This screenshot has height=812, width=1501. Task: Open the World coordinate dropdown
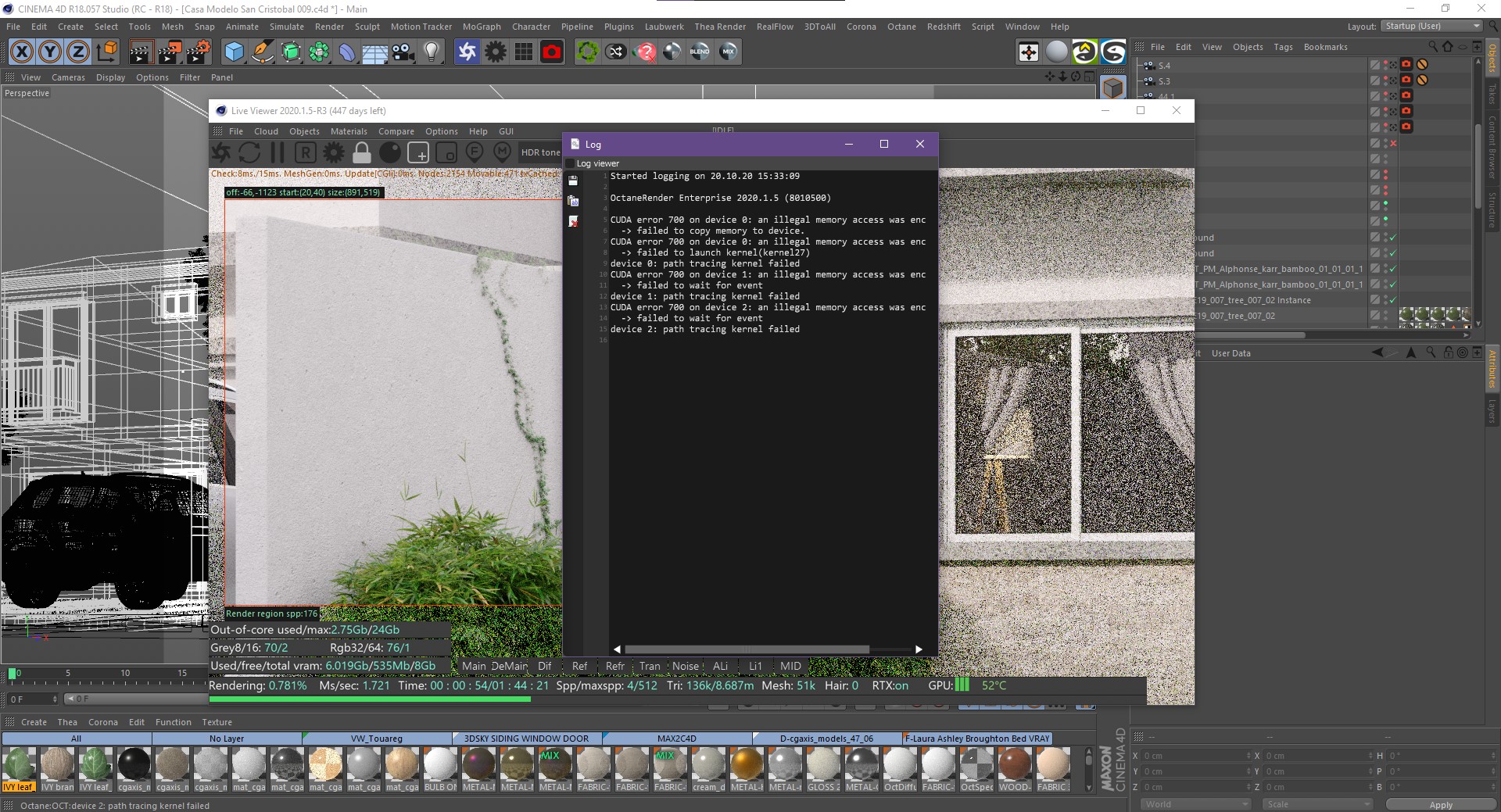click(x=1195, y=804)
